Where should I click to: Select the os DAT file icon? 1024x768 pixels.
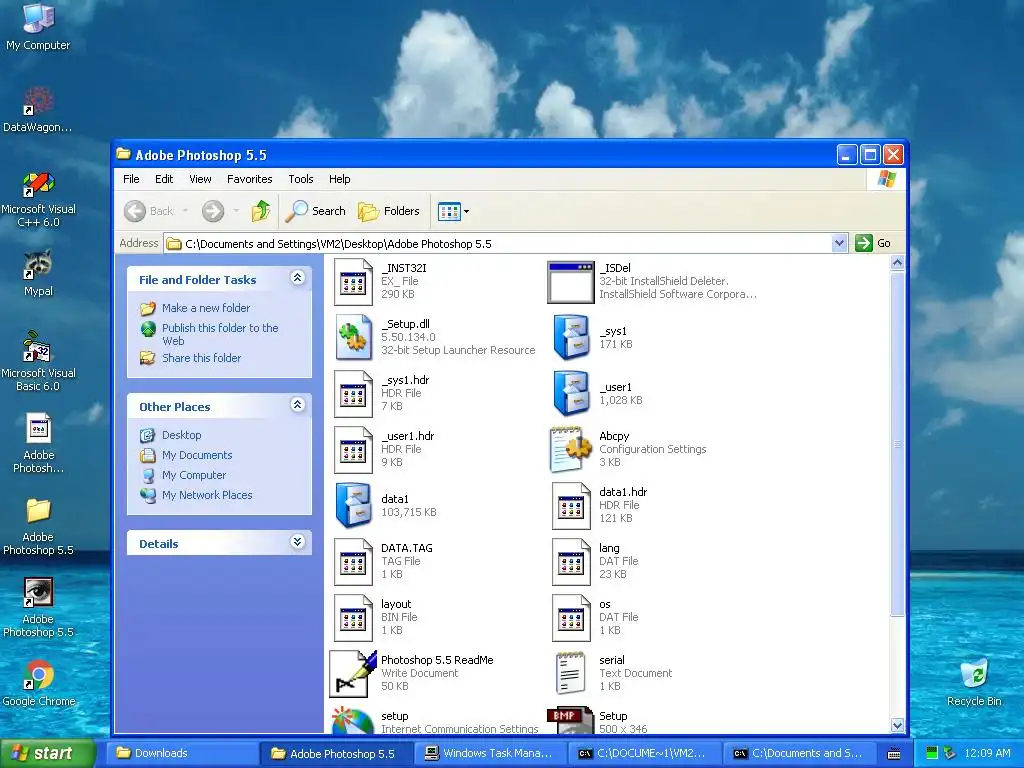click(x=571, y=618)
